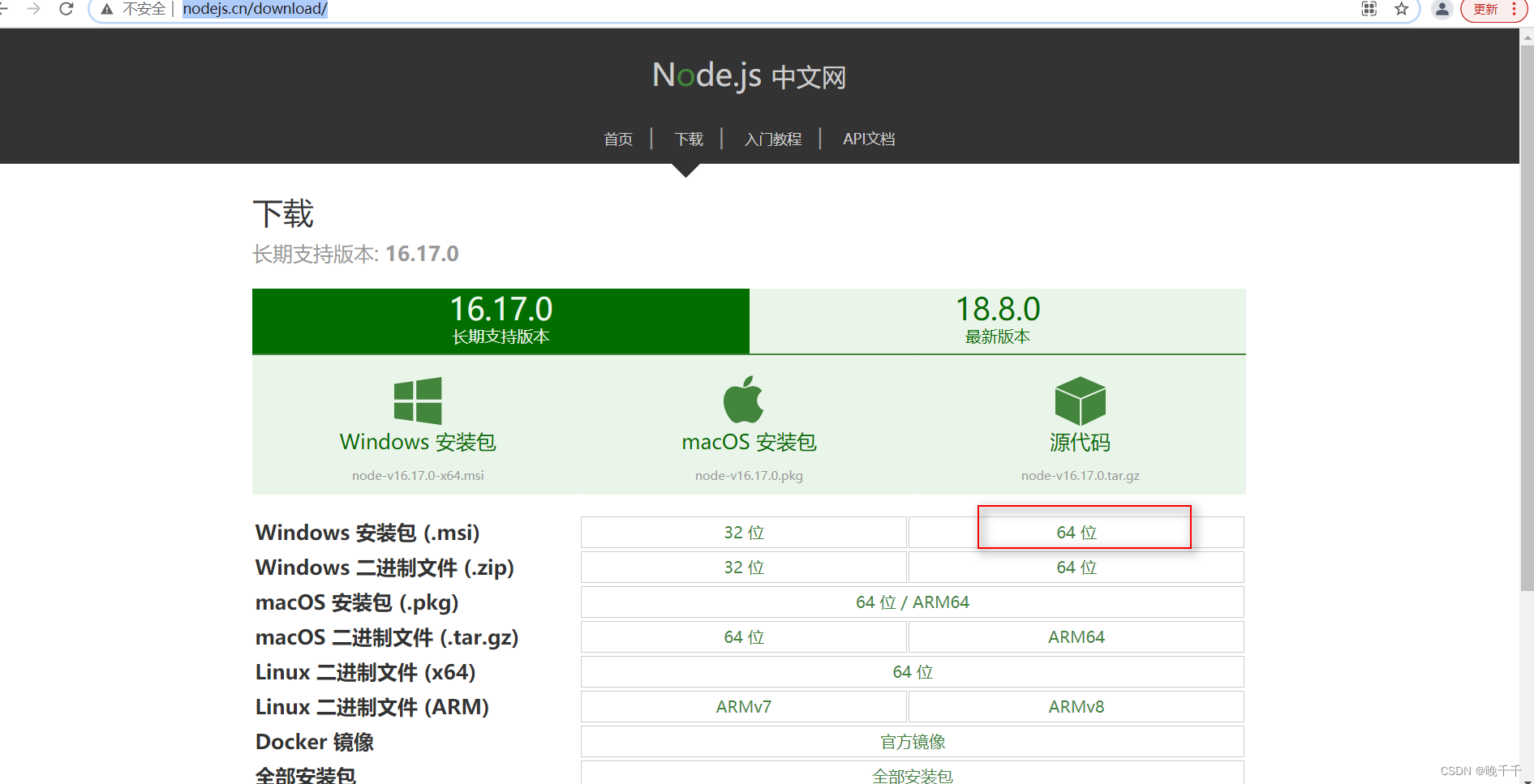This screenshot has width=1534, height=784.
Task: Click the Node.js 中文网 logo
Action: click(x=749, y=75)
